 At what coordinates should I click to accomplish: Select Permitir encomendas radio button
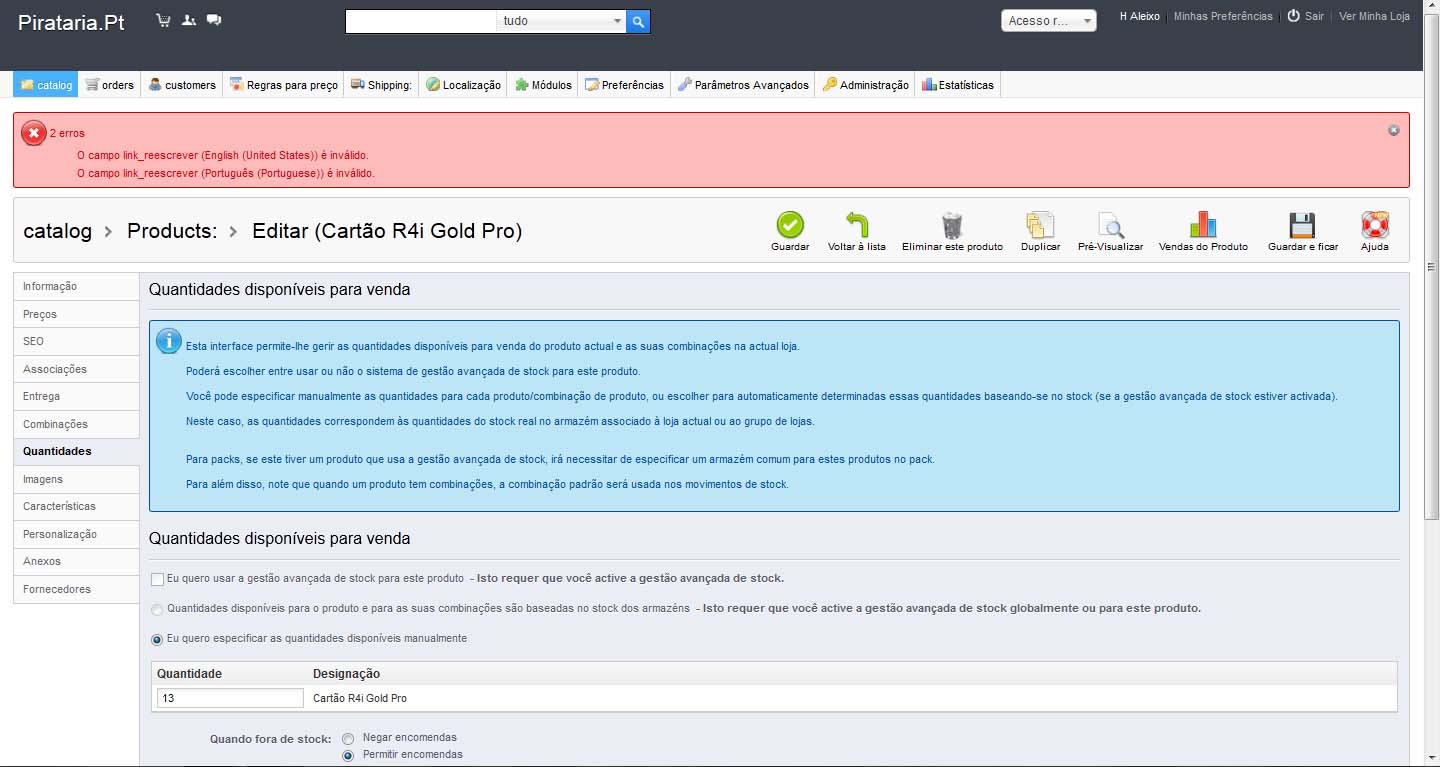tap(348, 755)
